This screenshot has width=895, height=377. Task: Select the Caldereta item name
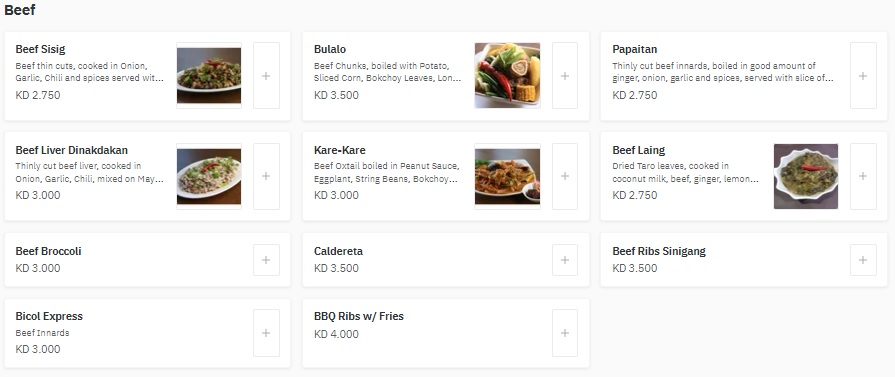click(338, 251)
